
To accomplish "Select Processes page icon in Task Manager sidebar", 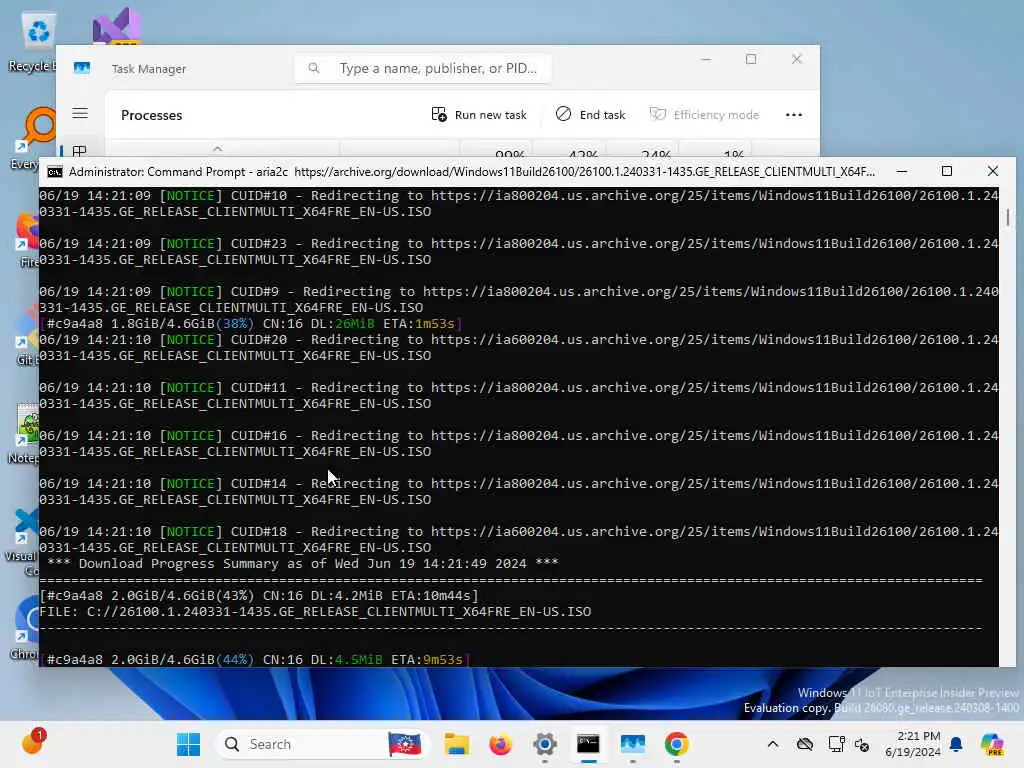I will 79,151.
